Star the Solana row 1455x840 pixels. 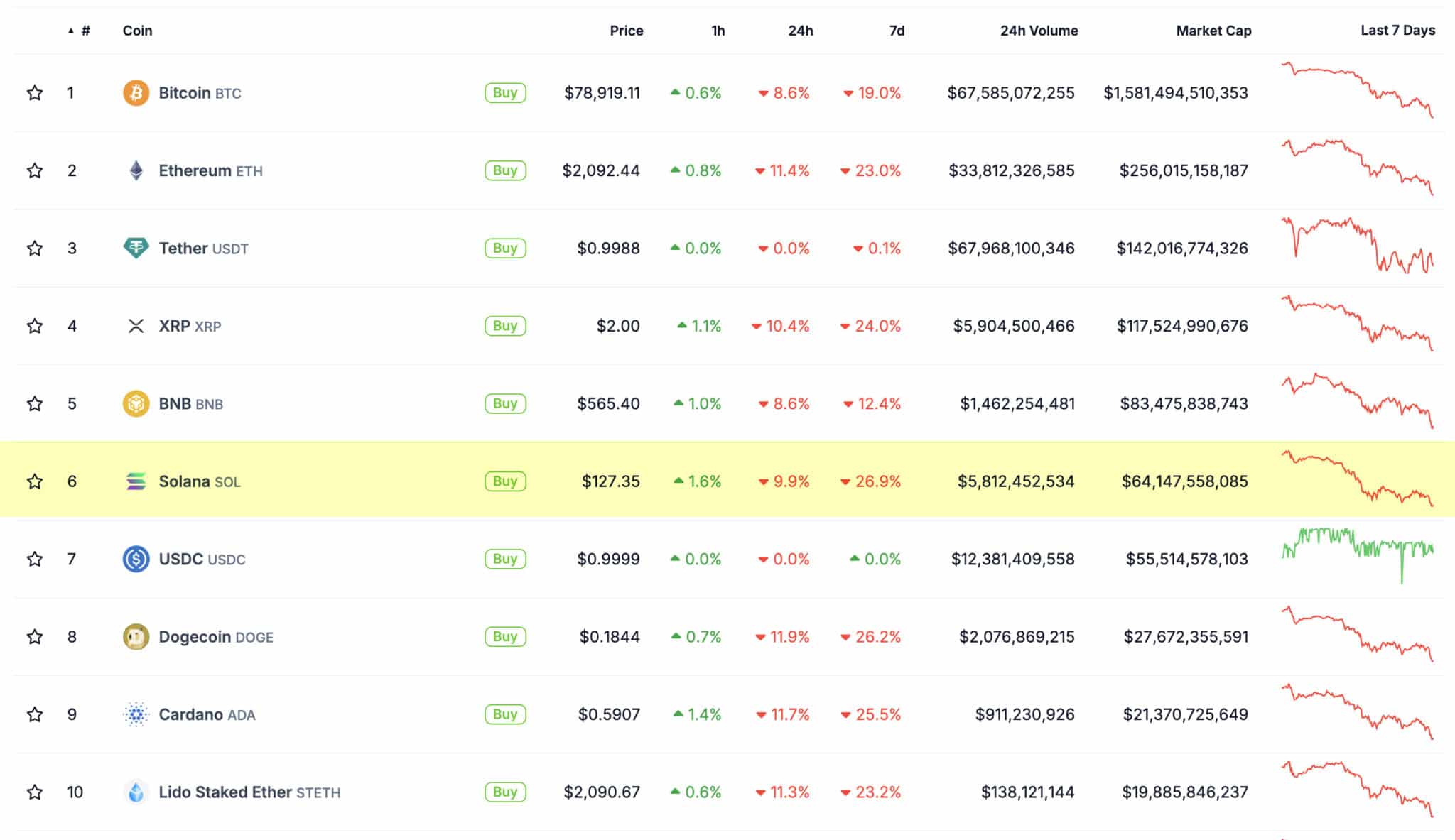coord(35,481)
